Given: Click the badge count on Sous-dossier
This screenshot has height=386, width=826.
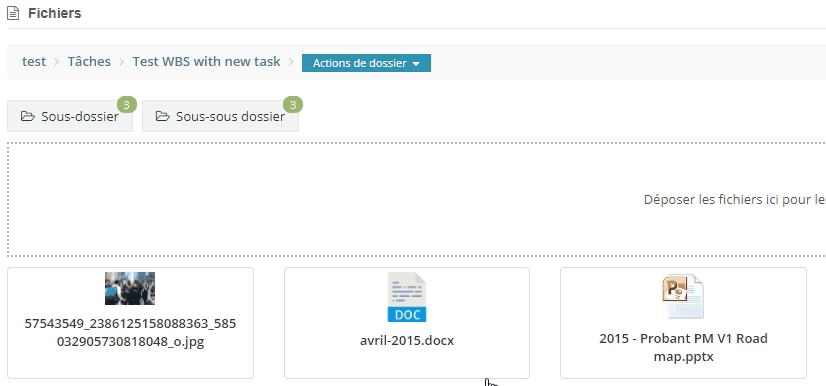Looking at the screenshot, I should [x=127, y=104].
